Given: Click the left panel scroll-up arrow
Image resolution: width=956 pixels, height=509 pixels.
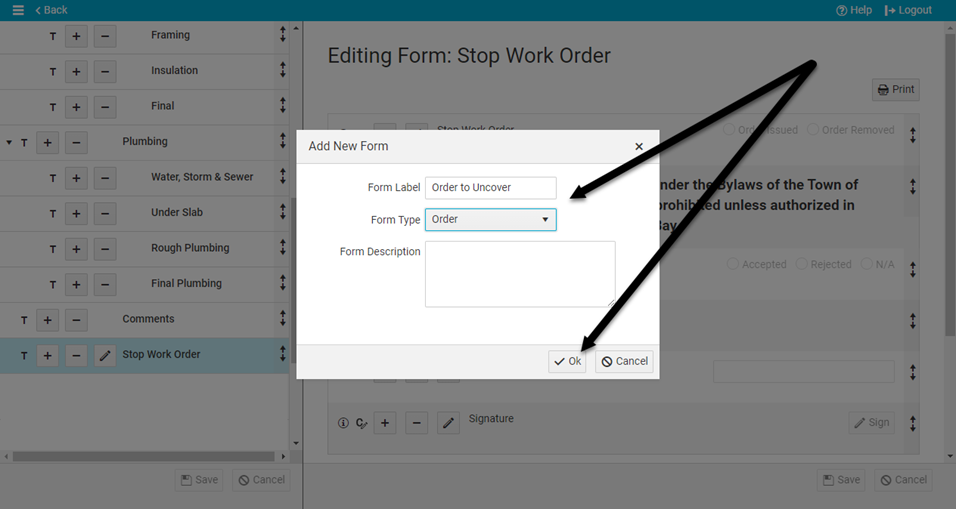Looking at the screenshot, I should click(x=296, y=28).
